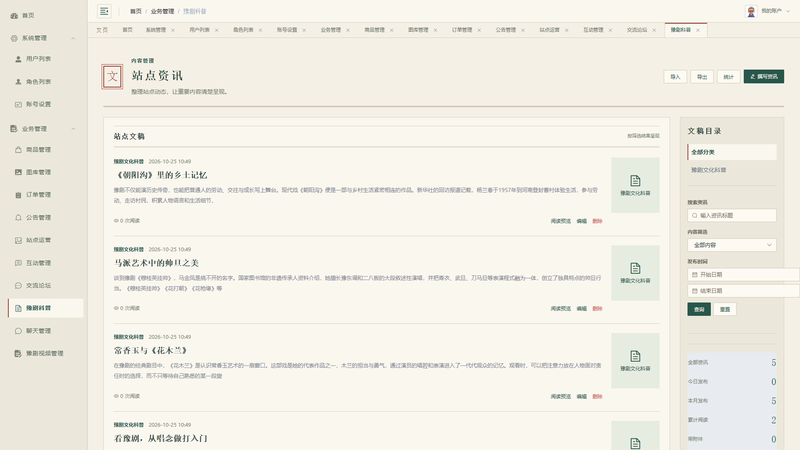Screen dimensions: 800x450
Task: Click the 业务管理 icon in sidebar
Action: pos(14,129)
